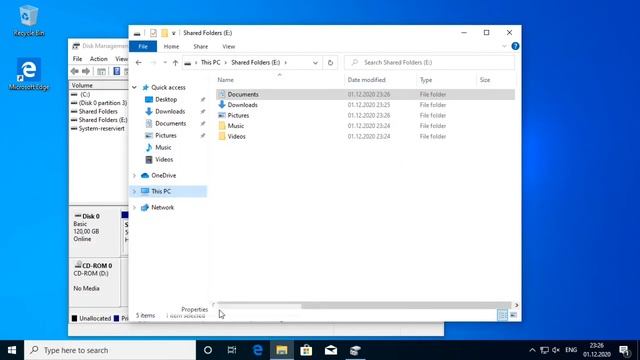The width and height of the screenshot is (640, 360).
Task: Open the File Explorer help icon
Action: tap(515, 46)
